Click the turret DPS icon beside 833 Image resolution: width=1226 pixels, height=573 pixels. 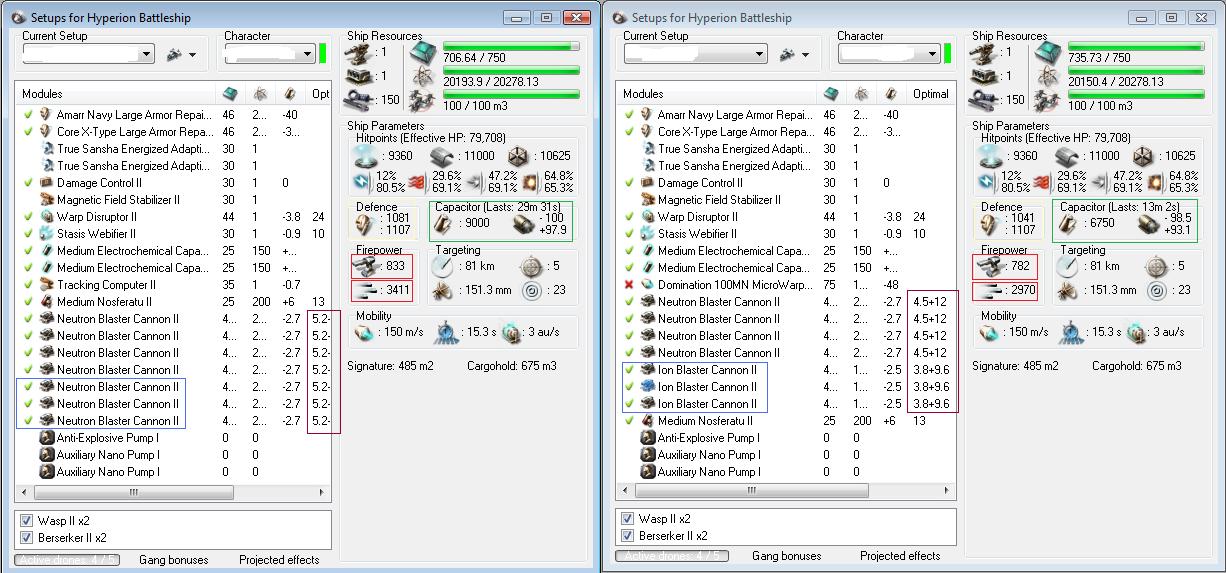[x=366, y=267]
